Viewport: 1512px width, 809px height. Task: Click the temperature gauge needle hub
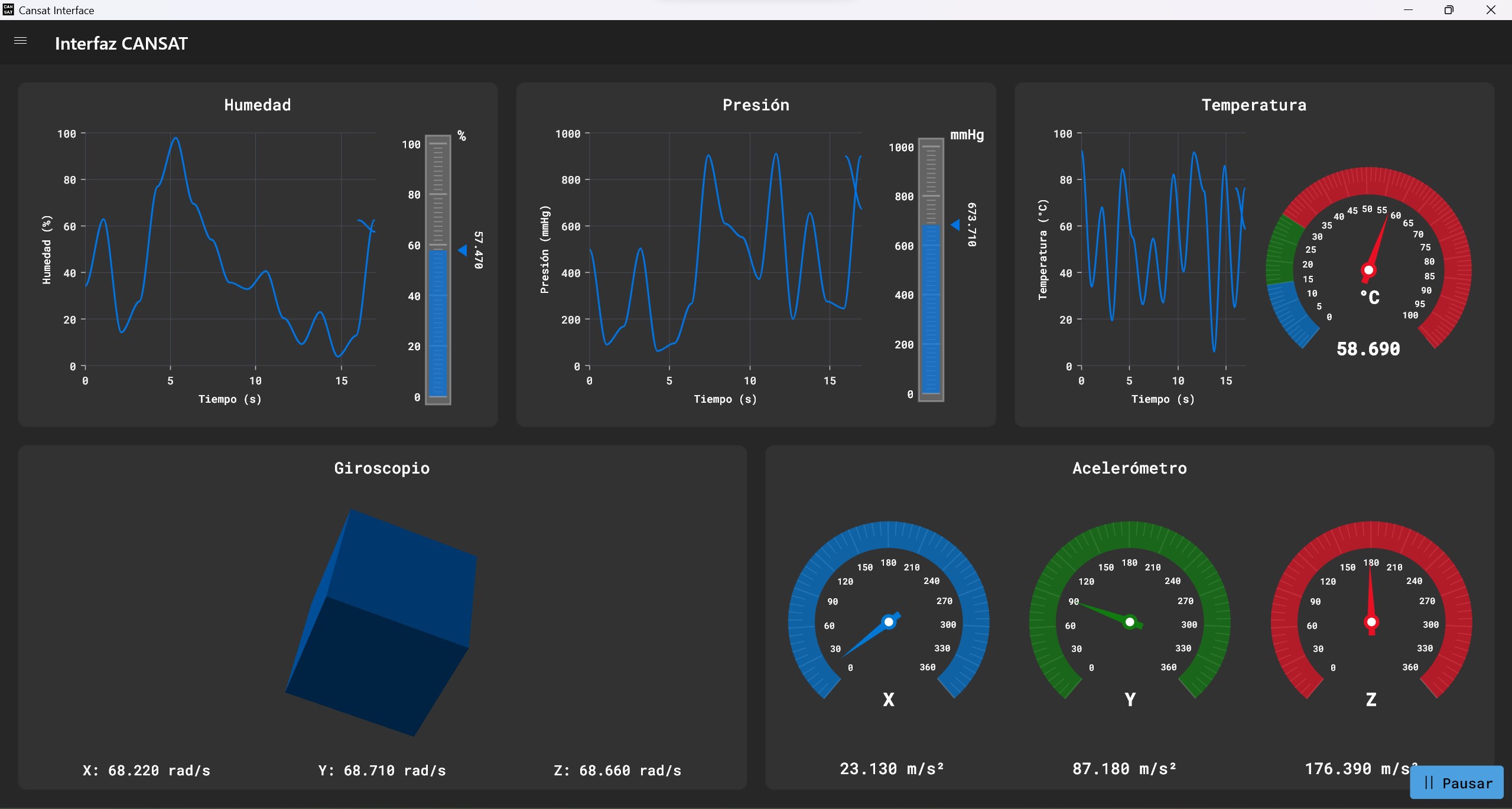coord(1368,270)
